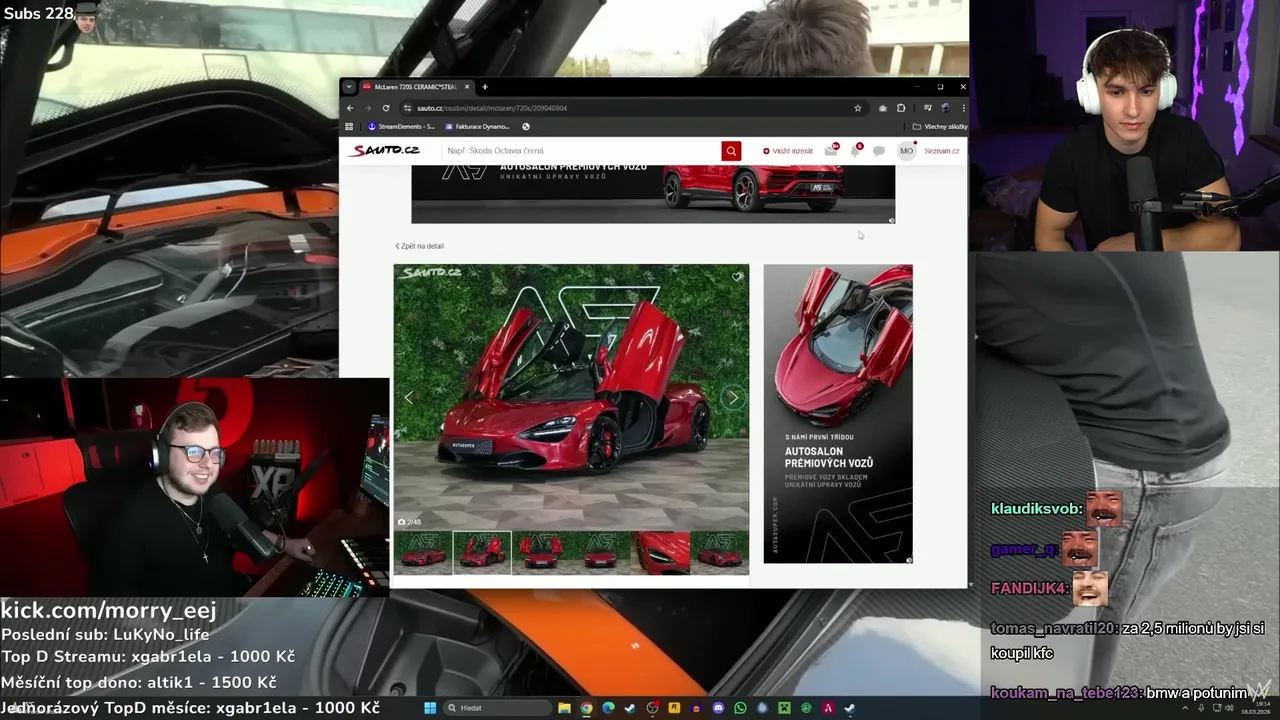
Task: Select the McLaren 720S CERAMIC tab
Action: click(416, 87)
